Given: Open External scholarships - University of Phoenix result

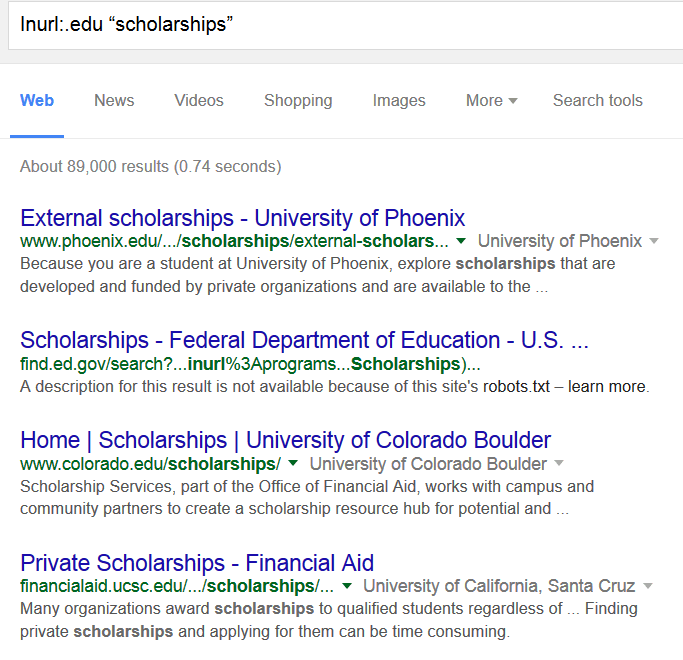Looking at the screenshot, I should pos(243,218).
